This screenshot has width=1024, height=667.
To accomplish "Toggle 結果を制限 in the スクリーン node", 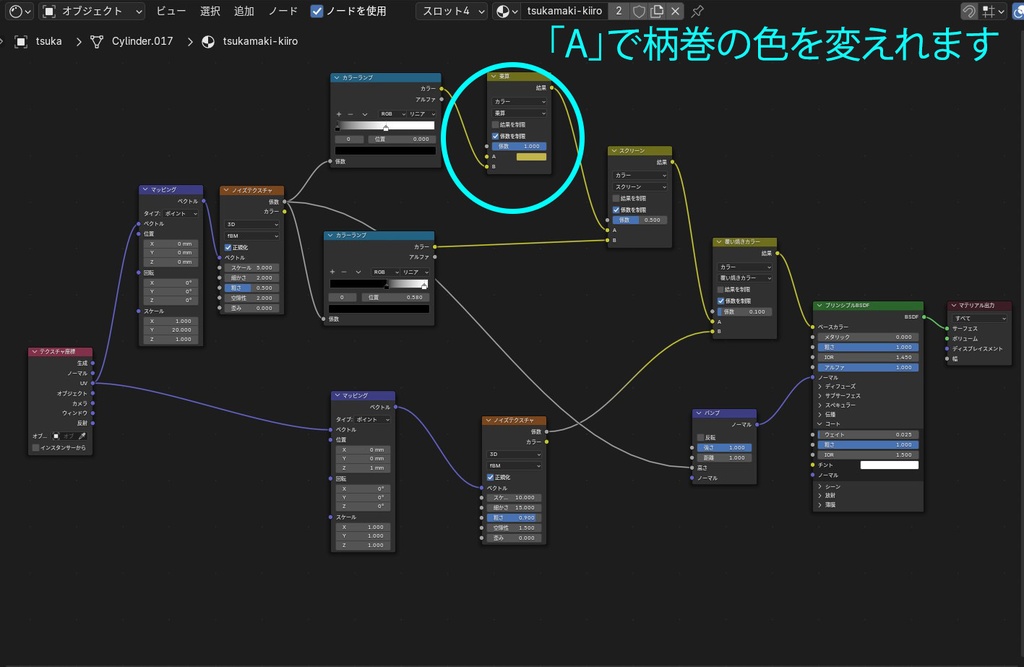I will coord(616,198).
